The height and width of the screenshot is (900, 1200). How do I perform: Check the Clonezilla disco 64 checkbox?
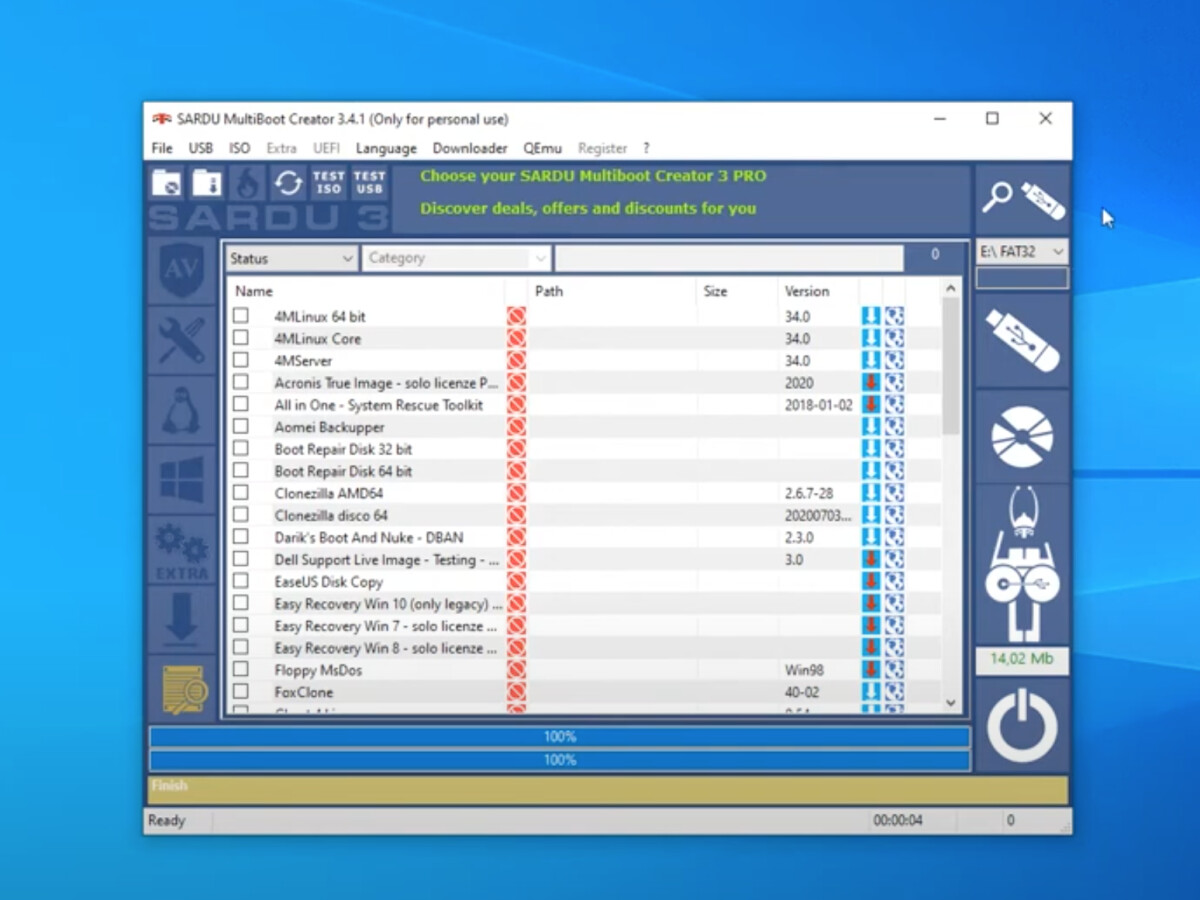point(241,515)
